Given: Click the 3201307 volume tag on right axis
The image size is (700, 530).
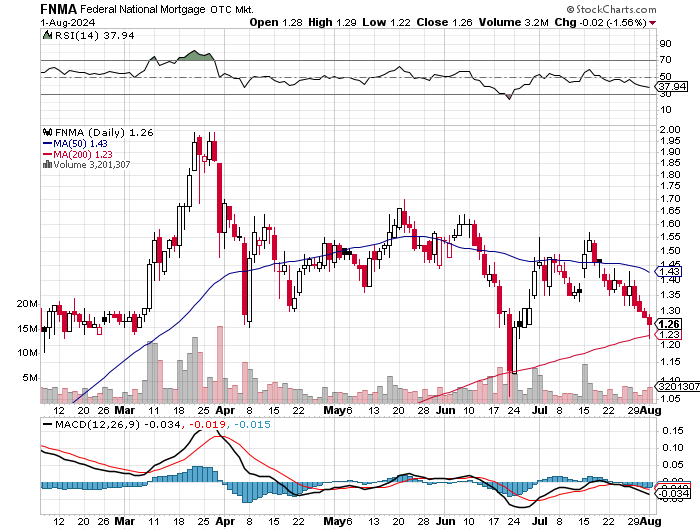Looking at the screenshot, I should click(x=677, y=386).
